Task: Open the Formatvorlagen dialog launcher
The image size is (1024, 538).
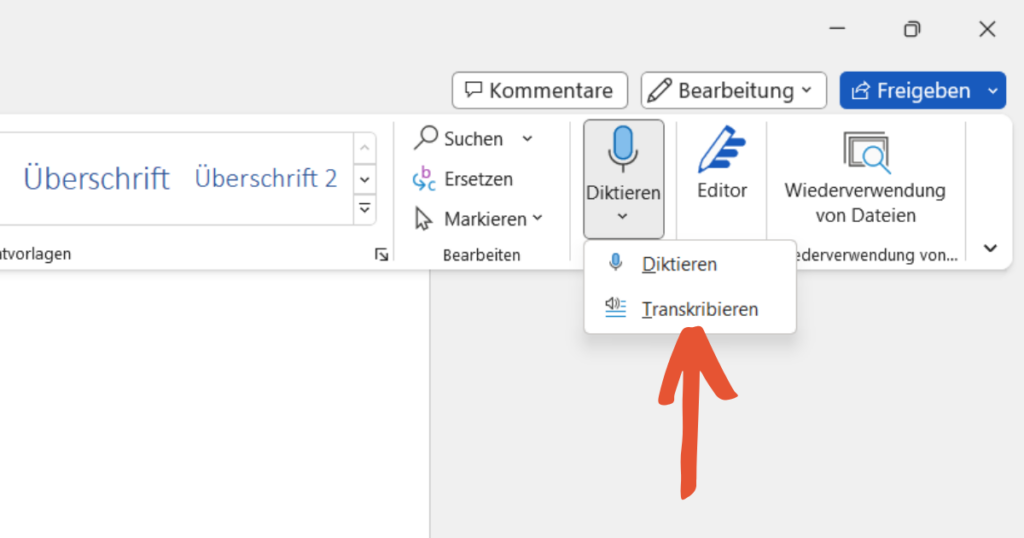Action: 381,255
